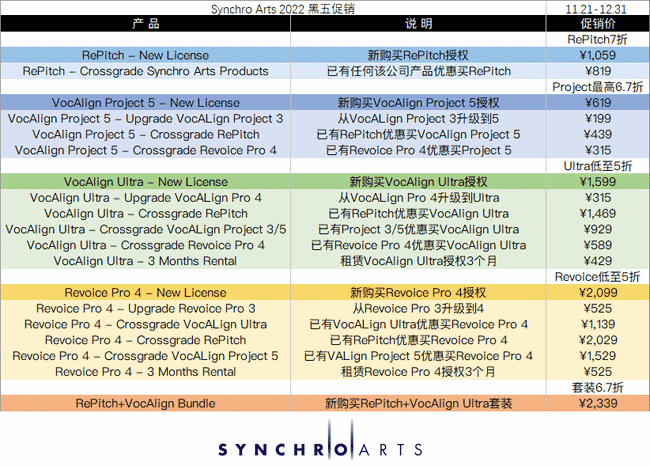The height and width of the screenshot is (466, 650).
Task: Select the price ¥619
Action: 598,102
